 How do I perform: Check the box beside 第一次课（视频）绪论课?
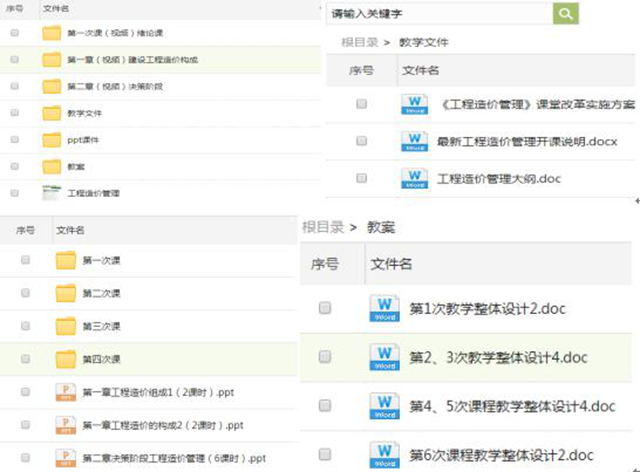point(14,33)
